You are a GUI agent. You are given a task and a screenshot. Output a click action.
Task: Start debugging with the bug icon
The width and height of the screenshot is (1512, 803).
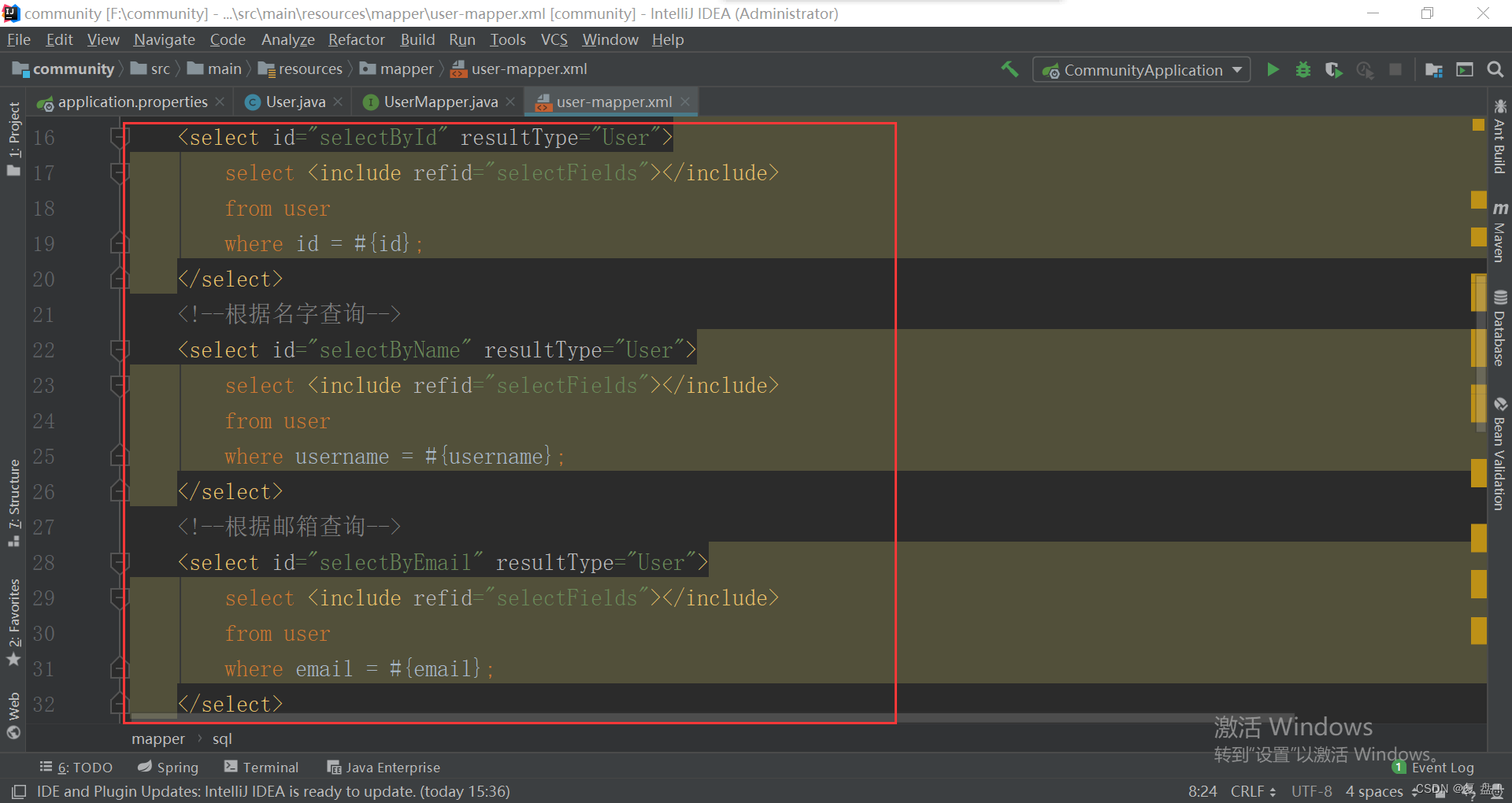point(1303,69)
